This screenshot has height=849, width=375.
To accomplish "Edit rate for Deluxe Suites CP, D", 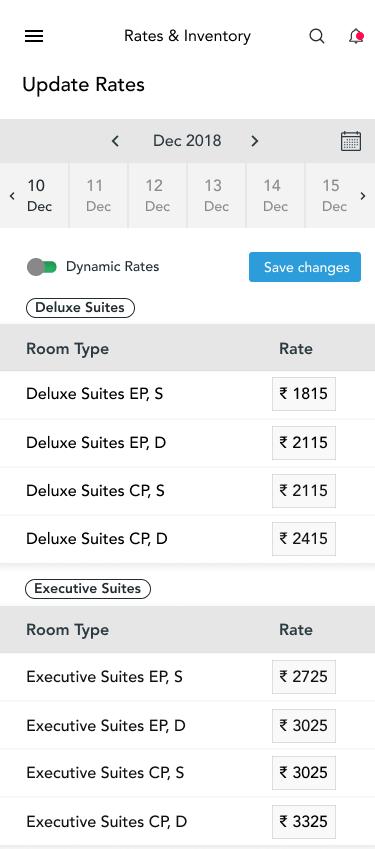I will [304, 539].
